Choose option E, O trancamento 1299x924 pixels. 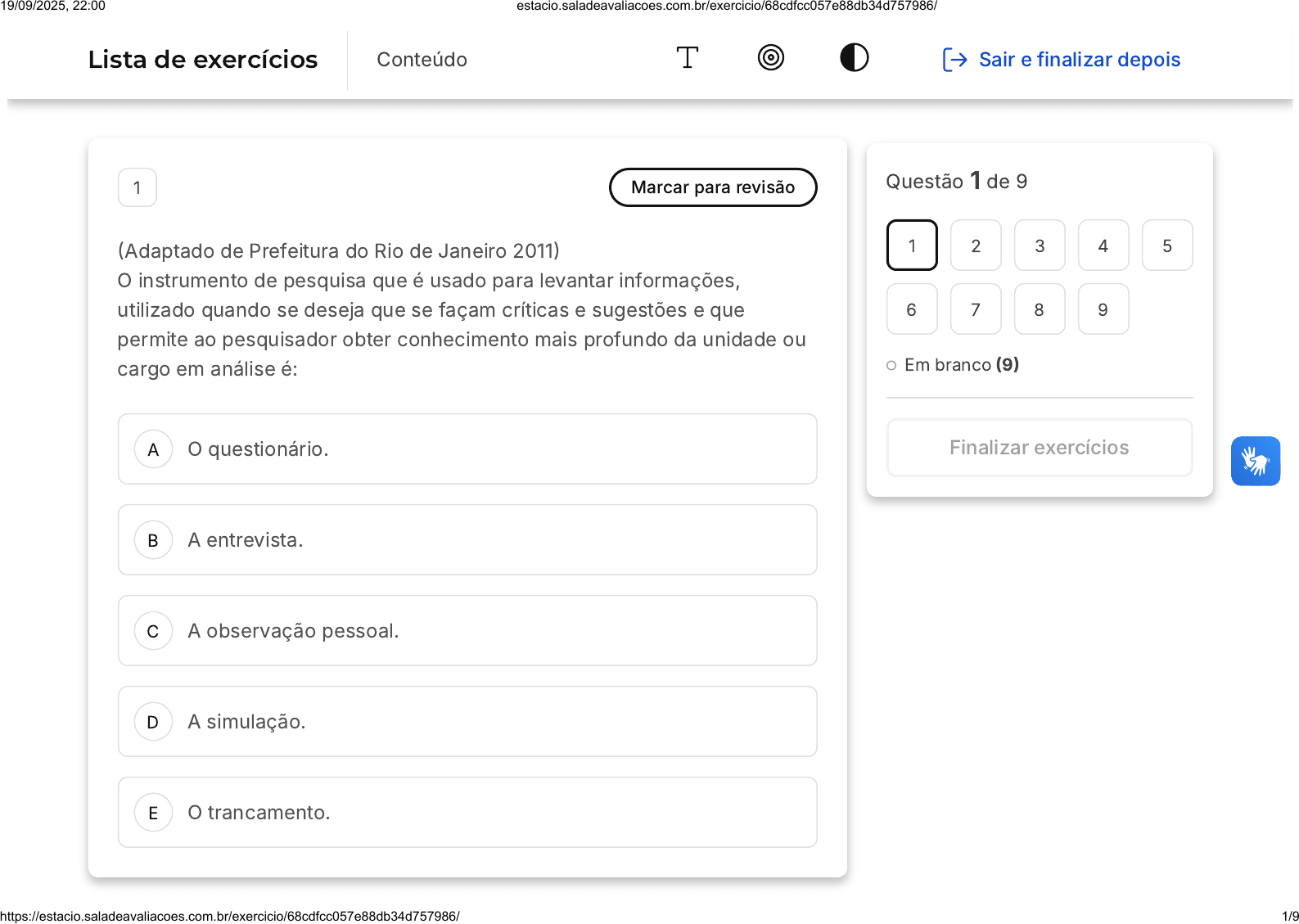coord(467,813)
